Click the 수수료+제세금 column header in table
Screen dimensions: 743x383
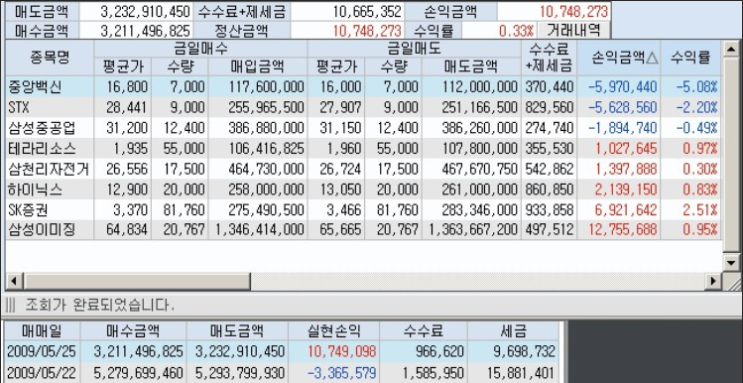point(549,57)
